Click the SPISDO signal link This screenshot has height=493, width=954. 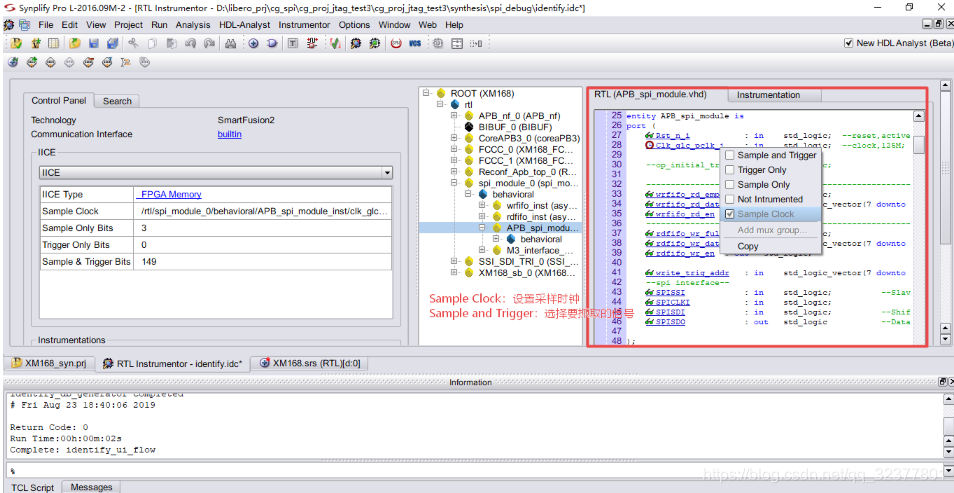tap(670, 322)
